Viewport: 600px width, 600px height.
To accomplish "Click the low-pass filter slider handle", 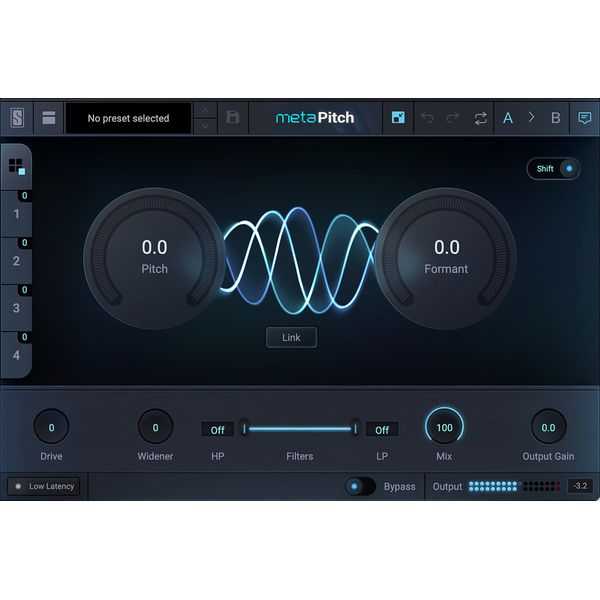I will point(355,429).
